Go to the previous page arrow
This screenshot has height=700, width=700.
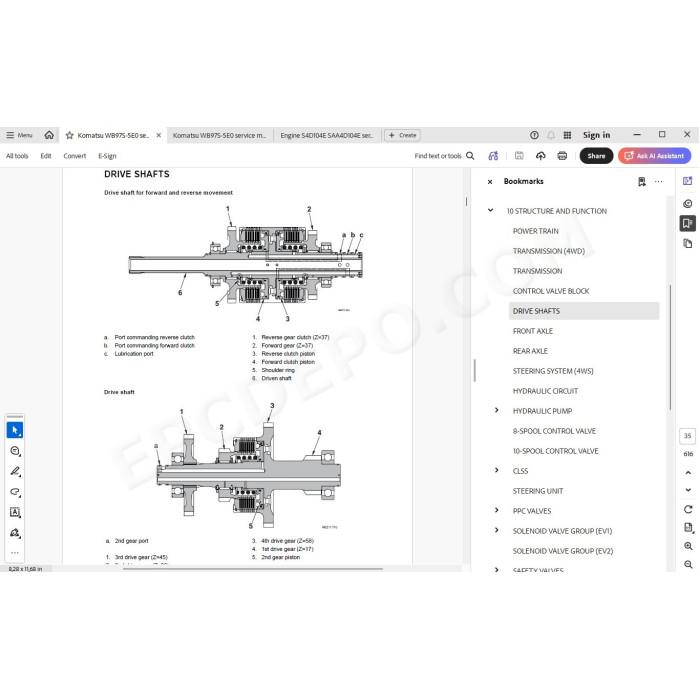pos(688,472)
